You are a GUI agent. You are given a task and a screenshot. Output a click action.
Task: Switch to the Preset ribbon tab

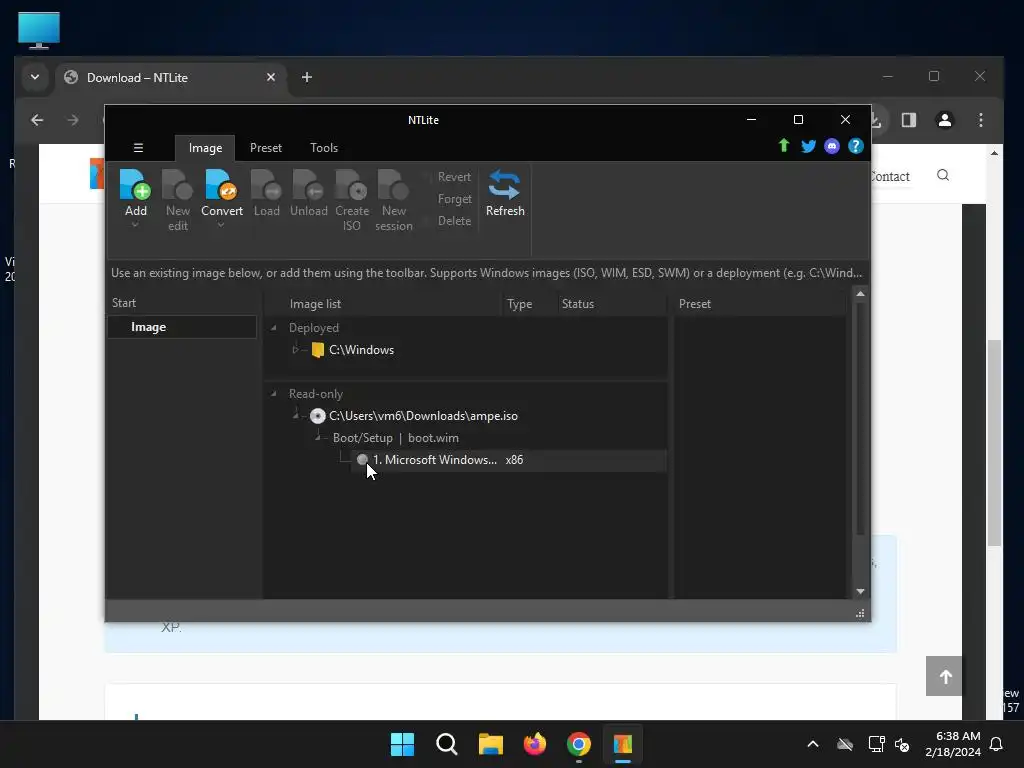click(x=266, y=148)
